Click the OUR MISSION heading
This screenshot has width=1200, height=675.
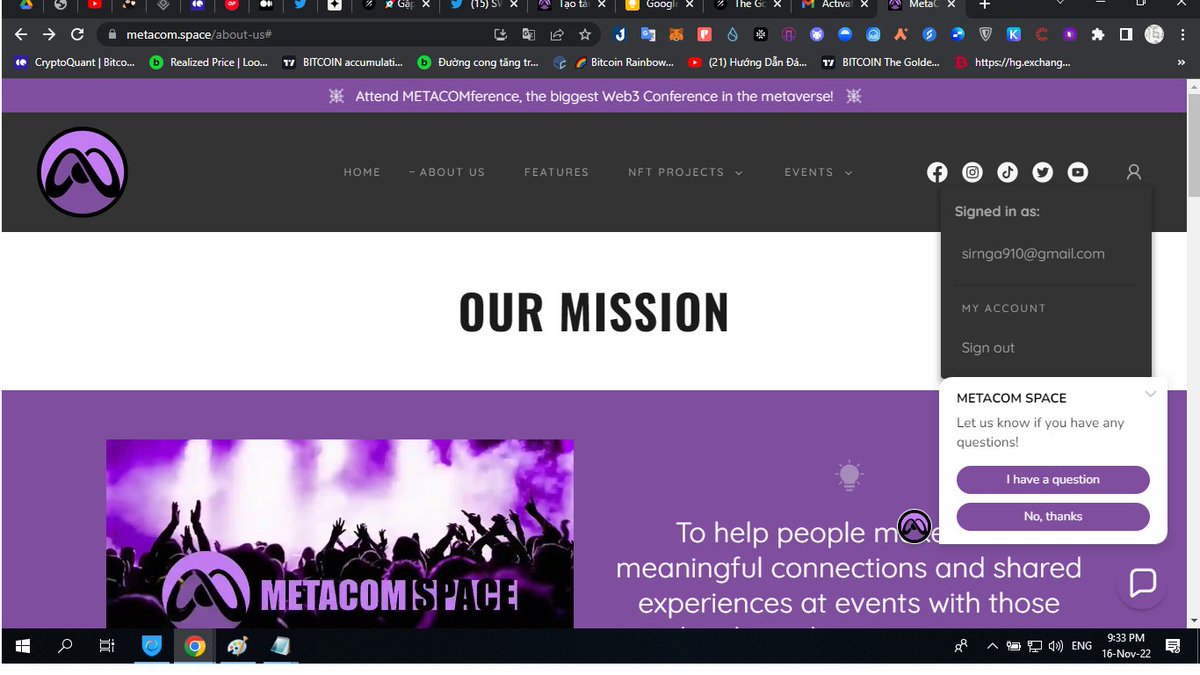tap(594, 312)
